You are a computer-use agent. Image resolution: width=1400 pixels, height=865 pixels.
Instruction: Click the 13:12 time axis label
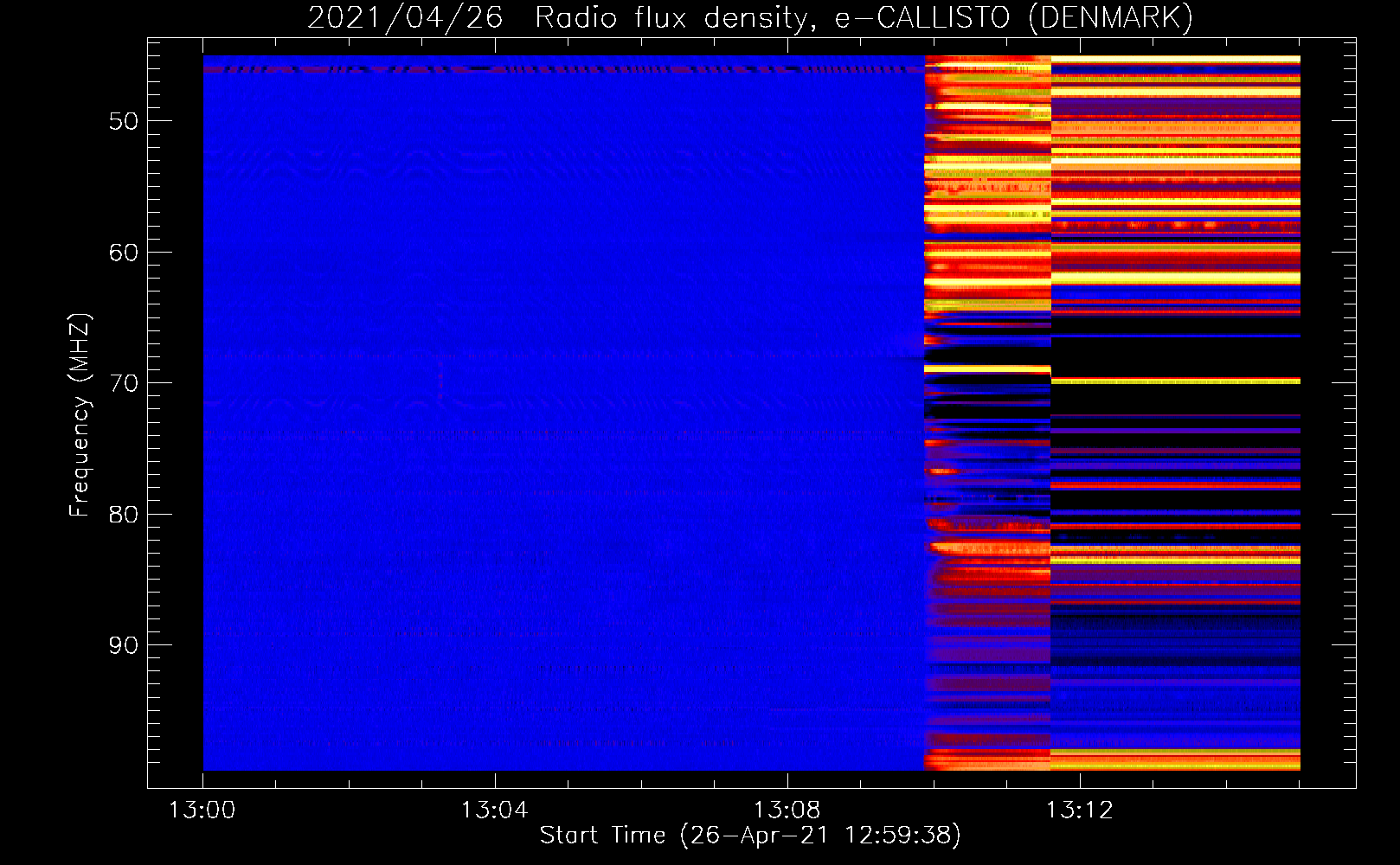coord(1079,811)
